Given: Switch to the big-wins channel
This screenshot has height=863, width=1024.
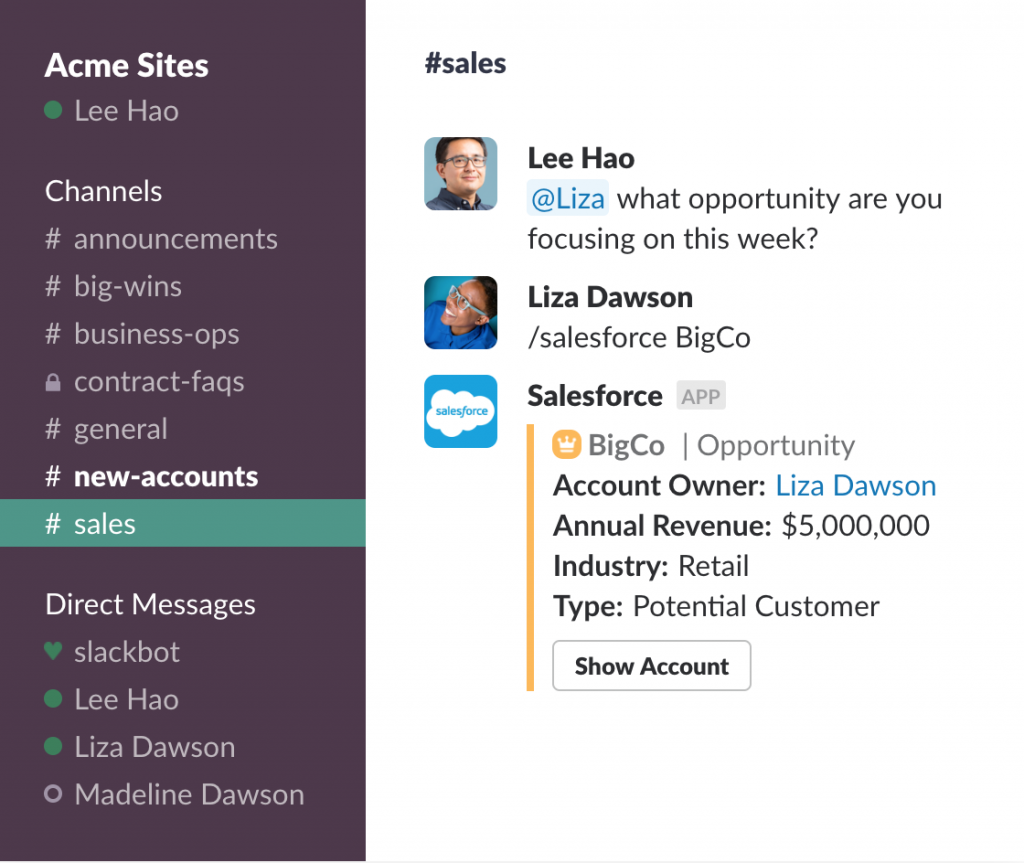Looking at the screenshot, I should [127, 287].
